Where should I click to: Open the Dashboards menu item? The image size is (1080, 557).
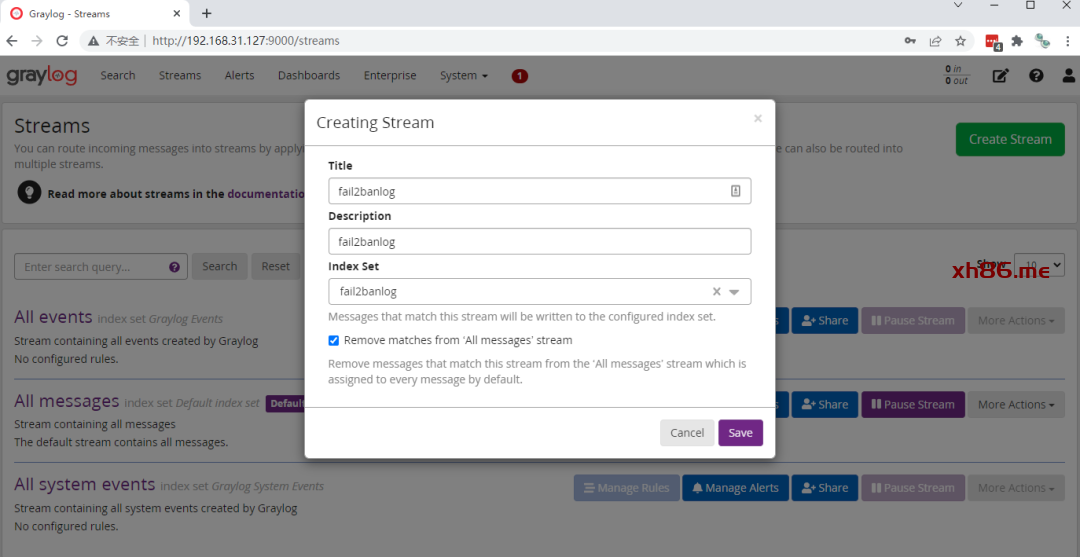click(309, 76)
